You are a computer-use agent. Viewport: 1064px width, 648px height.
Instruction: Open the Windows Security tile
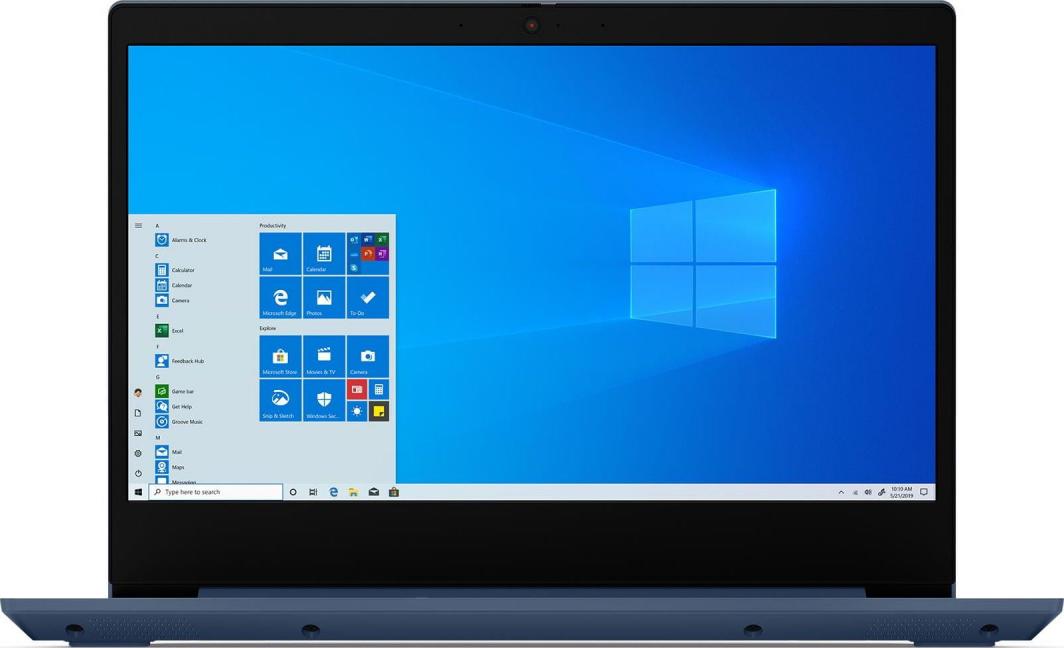point(324,400)
